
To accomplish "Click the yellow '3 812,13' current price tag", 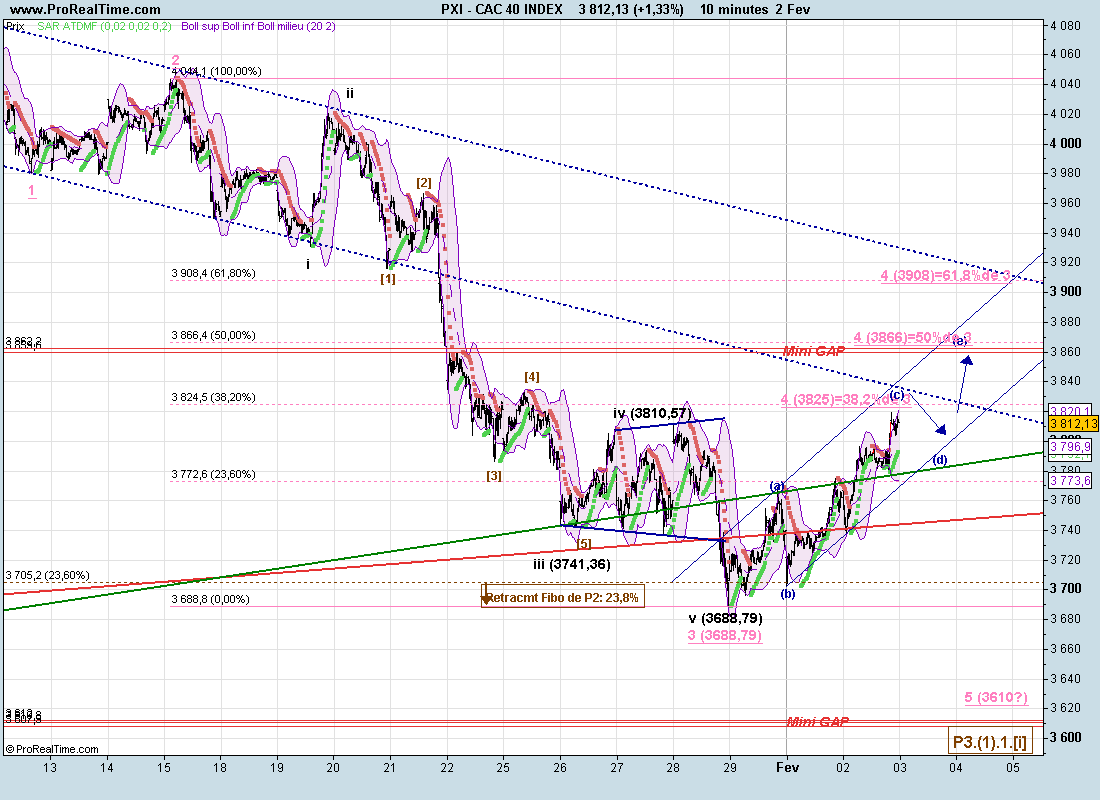I will click(x=1073, y=424).
